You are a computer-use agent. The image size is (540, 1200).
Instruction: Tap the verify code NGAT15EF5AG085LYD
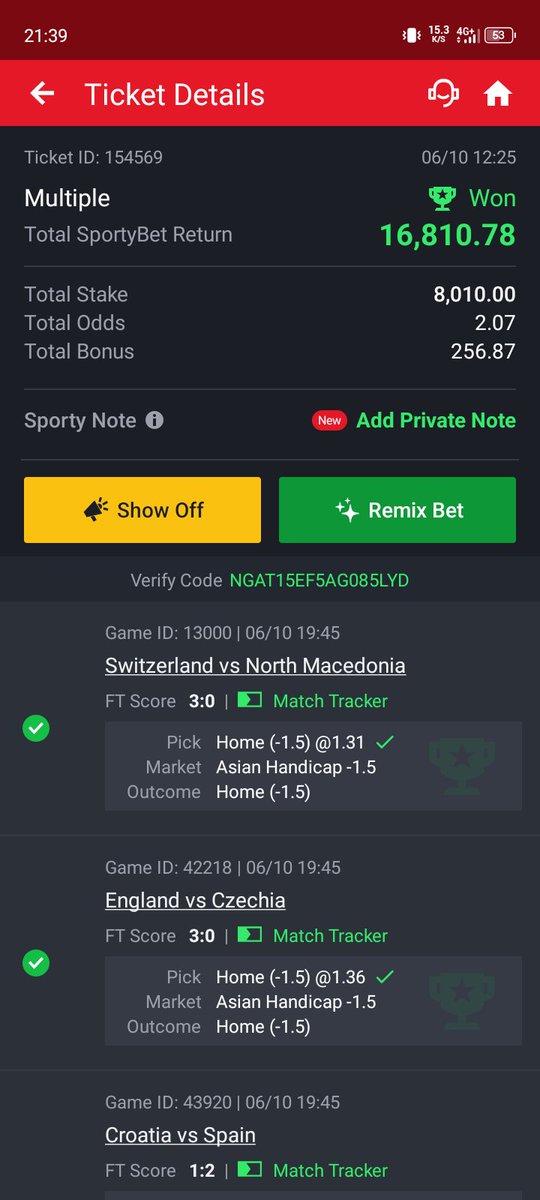tap(319, 581)
